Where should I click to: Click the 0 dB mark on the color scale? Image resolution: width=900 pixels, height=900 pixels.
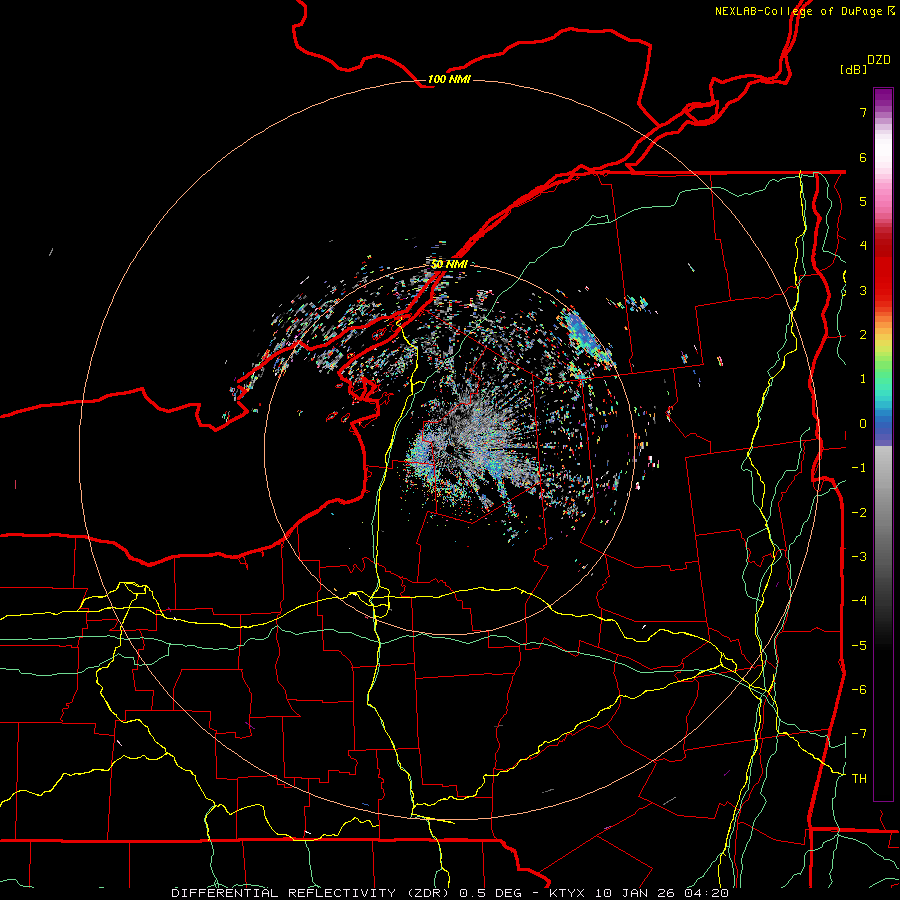863,424
